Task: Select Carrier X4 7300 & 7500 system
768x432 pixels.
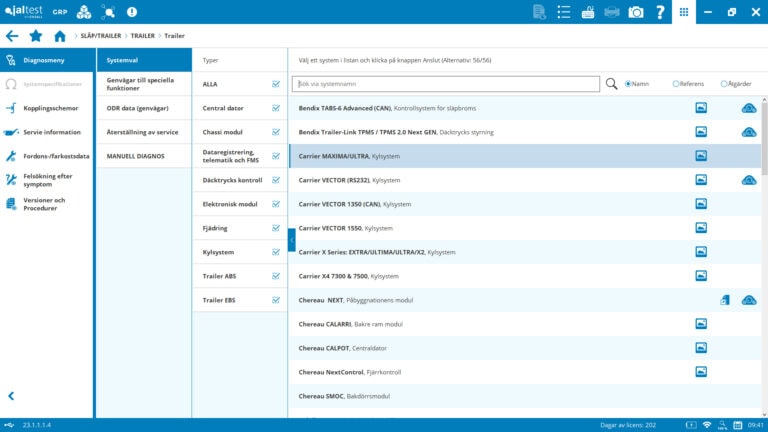Action: click(x=525, y=276)
